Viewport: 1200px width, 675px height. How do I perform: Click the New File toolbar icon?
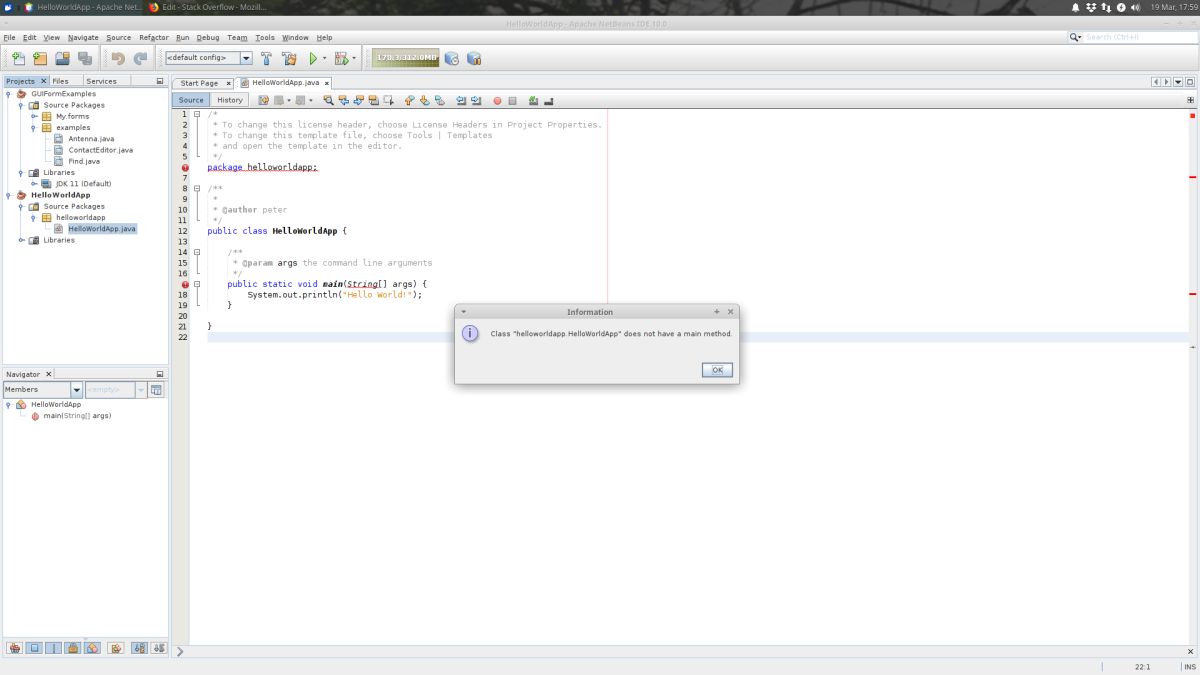18,59
